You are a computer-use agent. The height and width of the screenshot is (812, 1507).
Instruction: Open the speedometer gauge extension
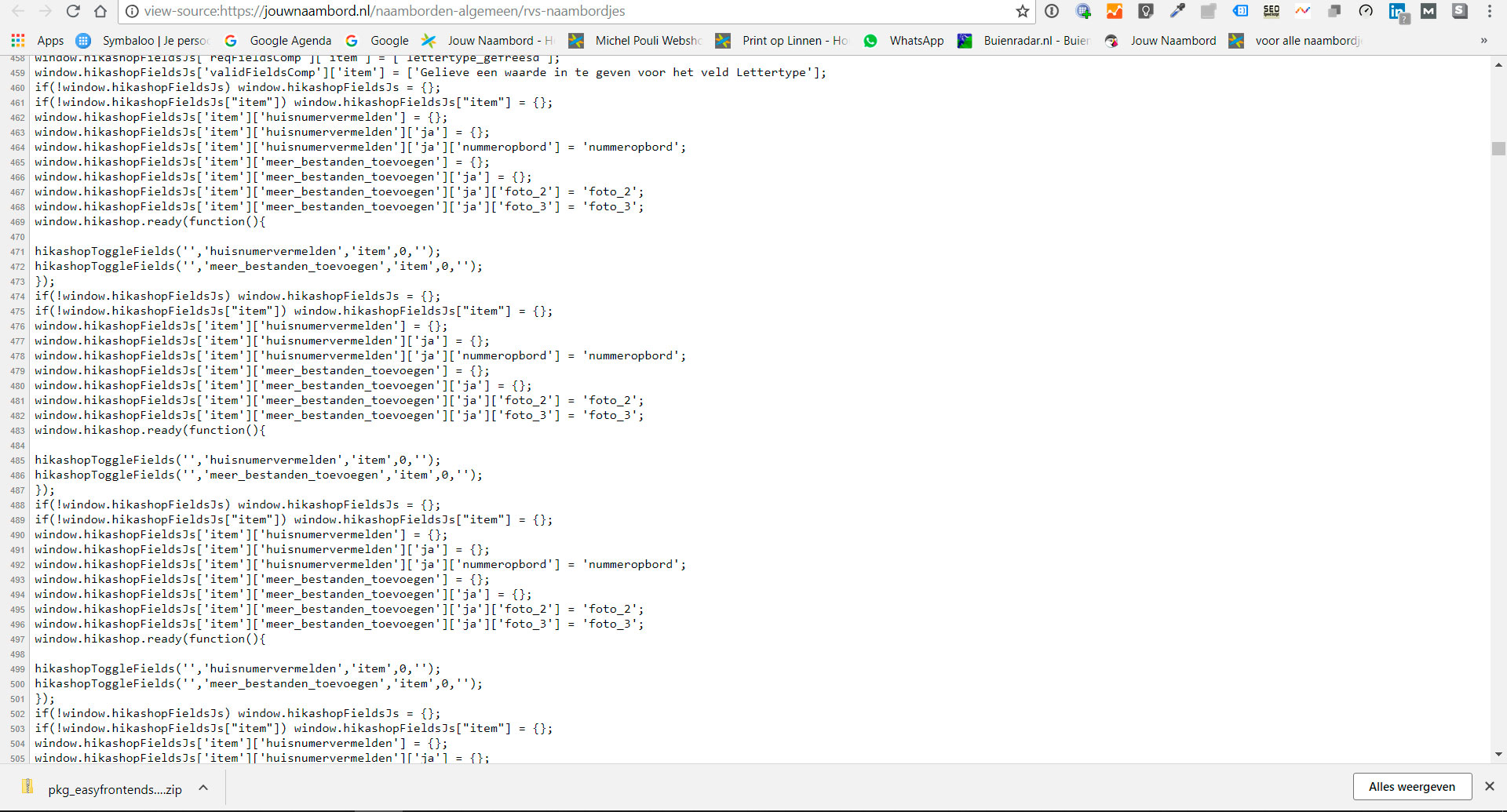click(x=1366, y=11)
